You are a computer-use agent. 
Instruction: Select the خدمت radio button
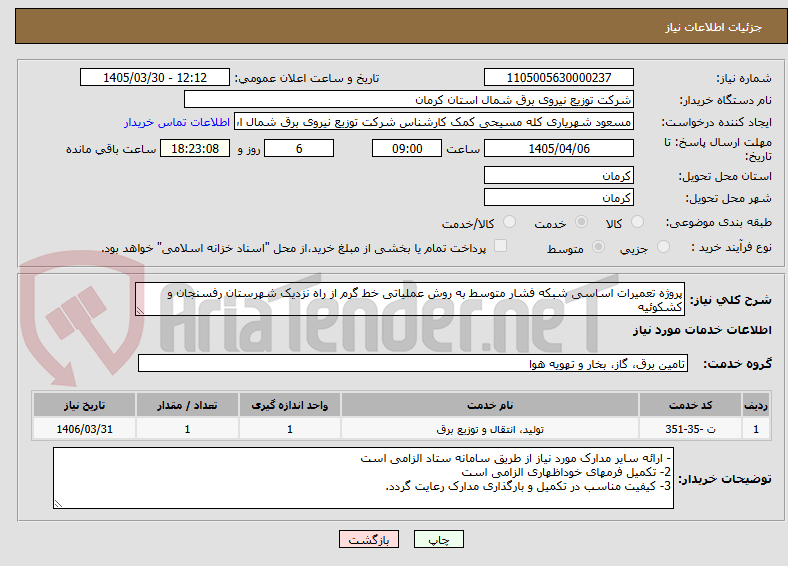pos(581,222)
